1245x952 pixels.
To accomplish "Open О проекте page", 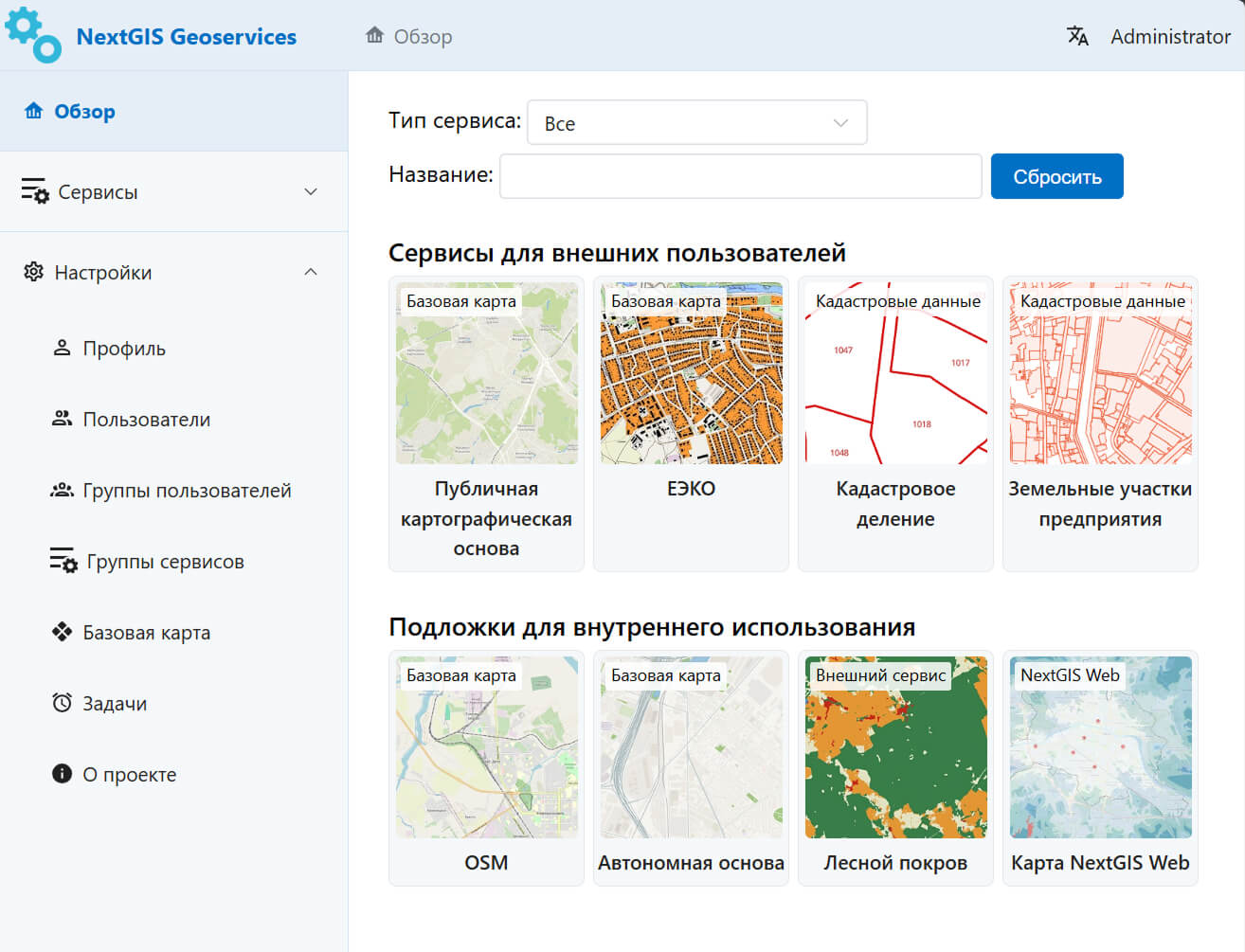I will point(173,774).
